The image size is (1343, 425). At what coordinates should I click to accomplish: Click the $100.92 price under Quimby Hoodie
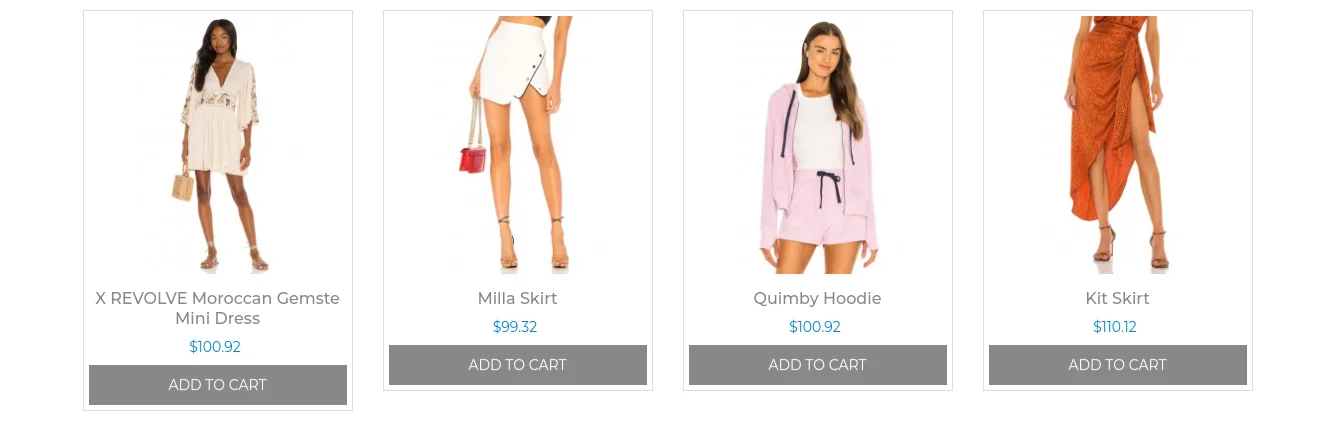click(815, 327)
